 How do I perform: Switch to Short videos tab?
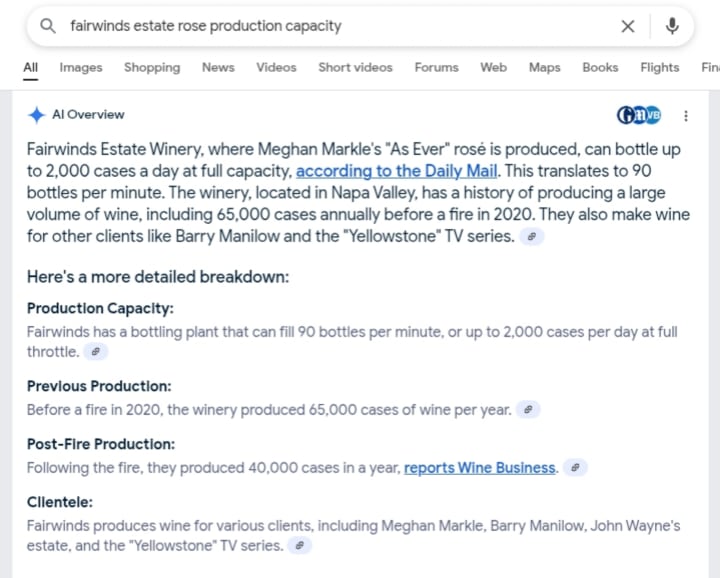355,67
